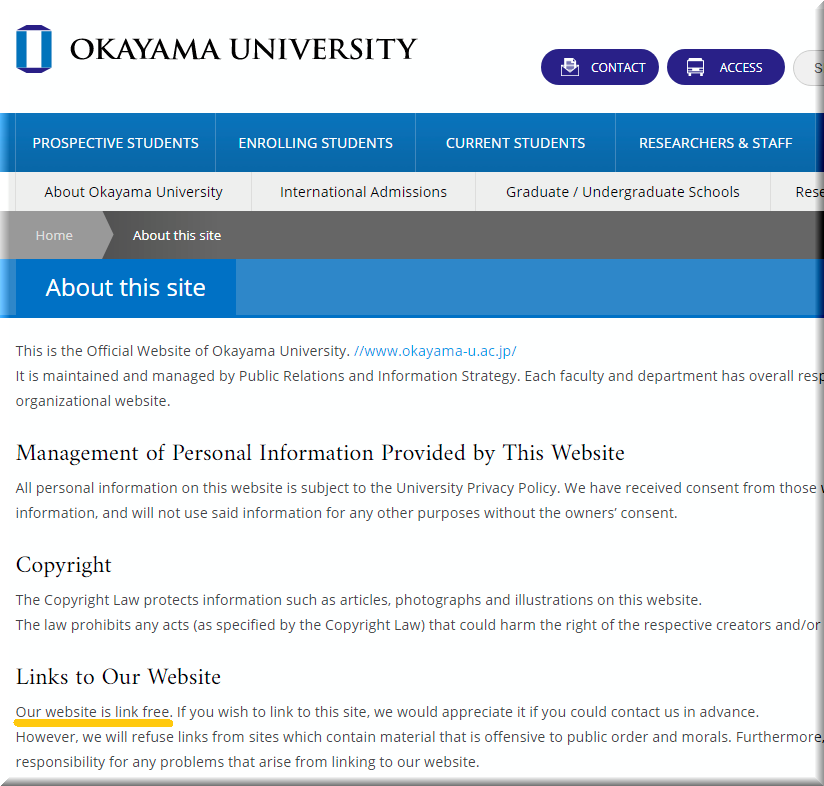824x786 pixels.
Task: Select the International Admissions tab
Action: pyautogui.click(x=363, y=192)
